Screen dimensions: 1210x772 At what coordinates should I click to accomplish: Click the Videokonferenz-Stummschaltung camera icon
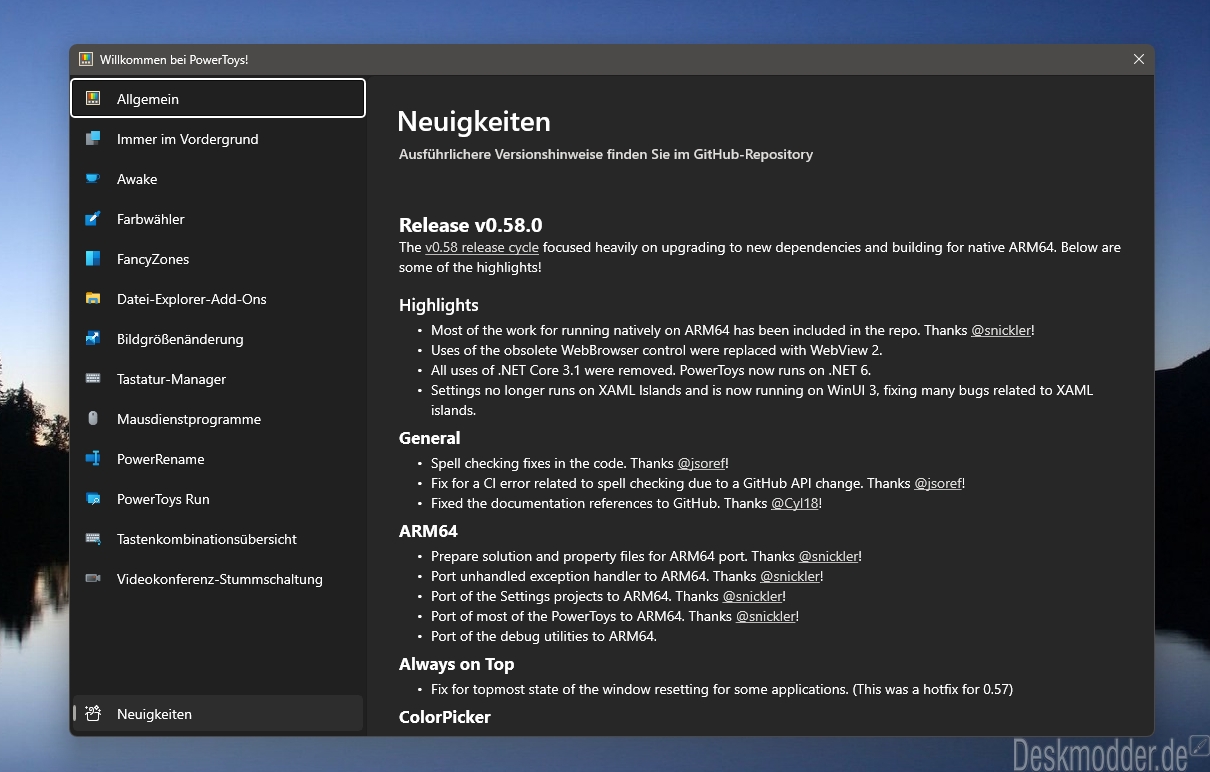click(93, 579)
